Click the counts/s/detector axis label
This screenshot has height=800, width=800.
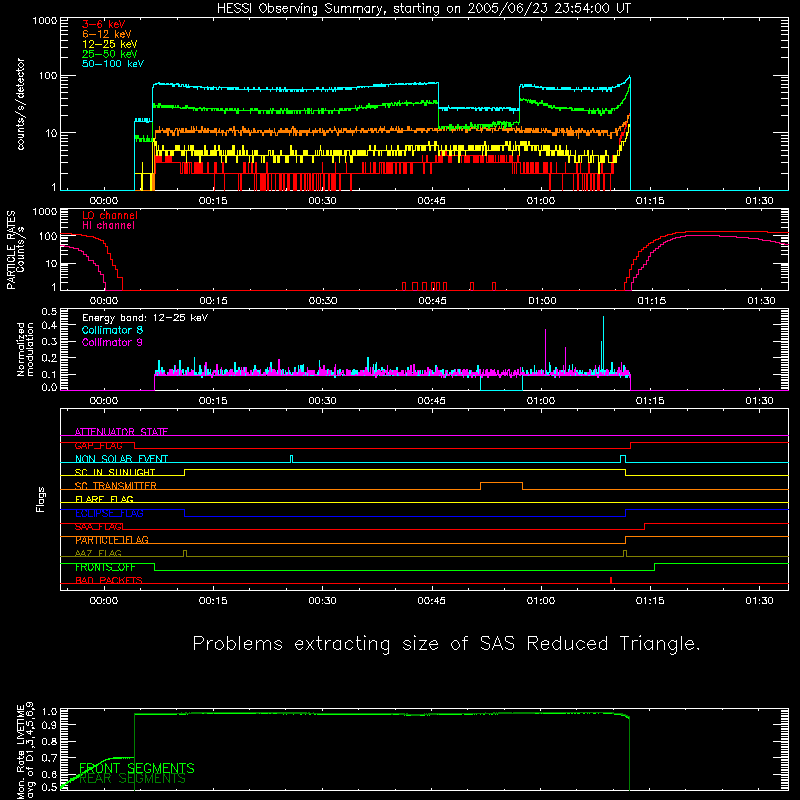[x=20, y=104]
